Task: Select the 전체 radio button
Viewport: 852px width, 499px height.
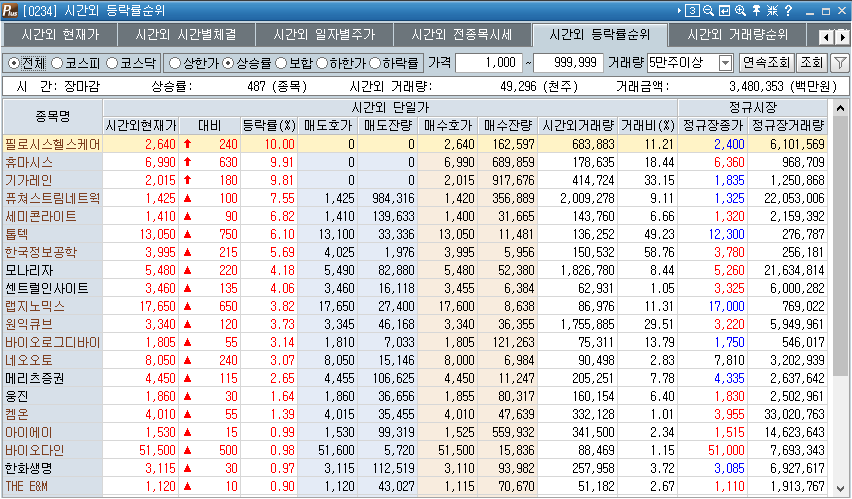Action: (14, 63)
